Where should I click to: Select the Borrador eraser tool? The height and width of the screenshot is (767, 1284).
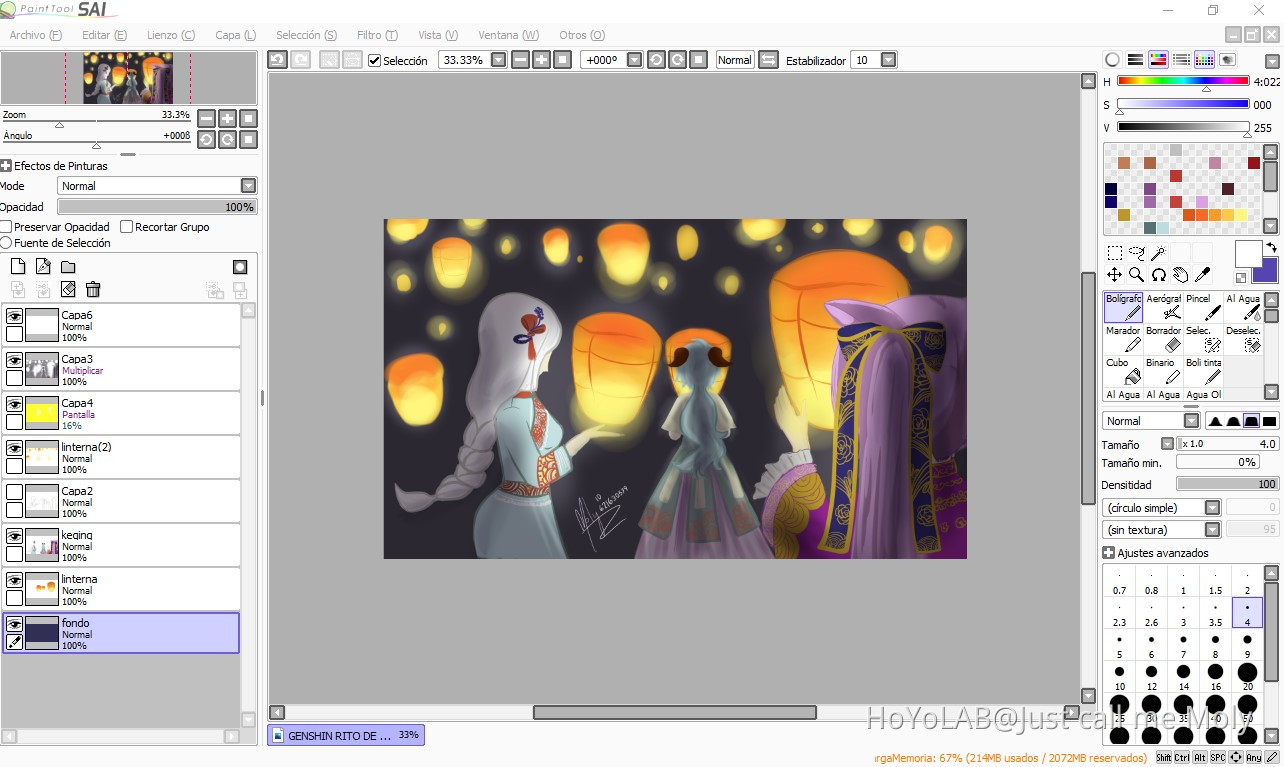click(x=1164, y=340)
